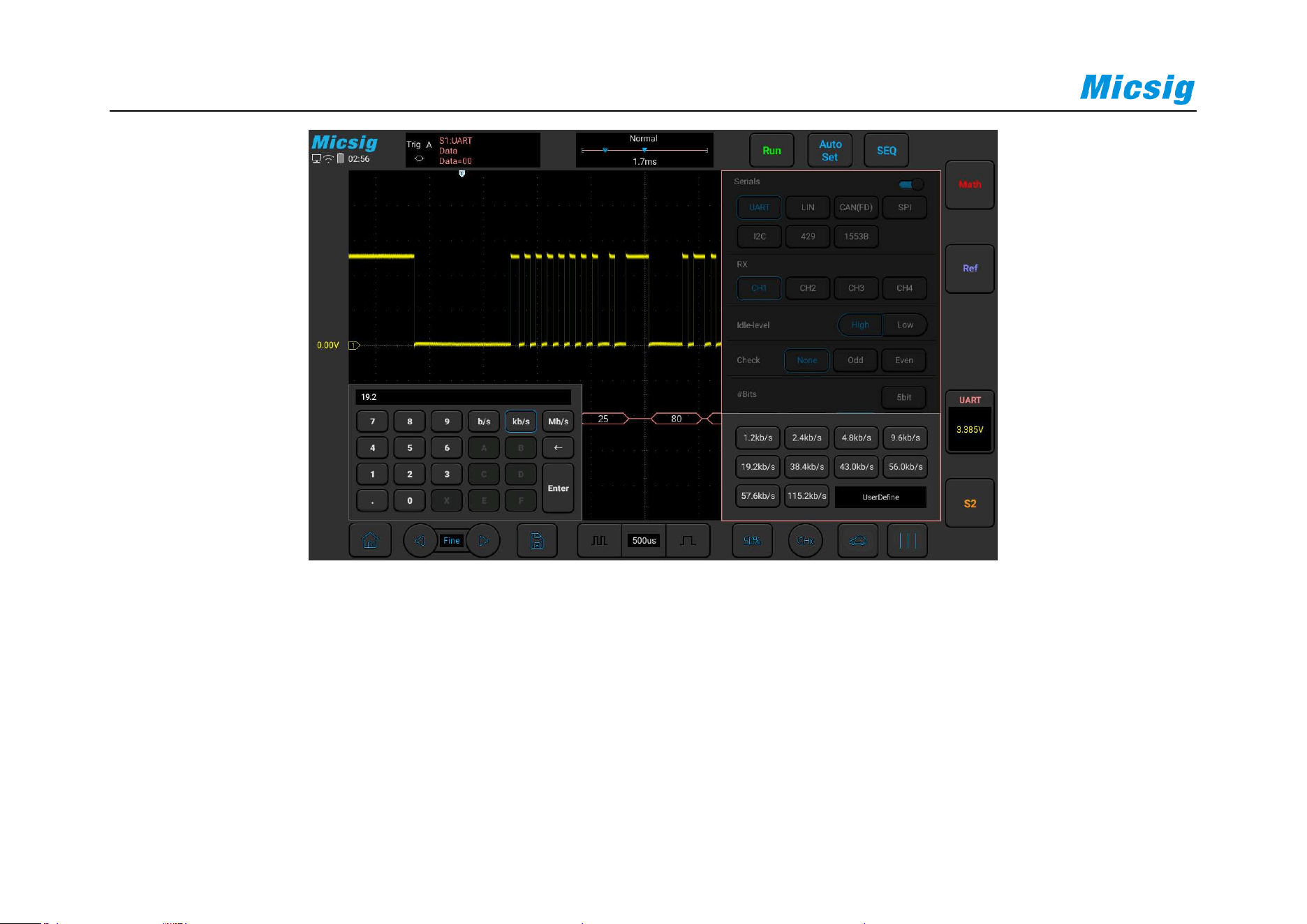
Task: Select I2C serial protocol
Action: (x=759, y=237)
